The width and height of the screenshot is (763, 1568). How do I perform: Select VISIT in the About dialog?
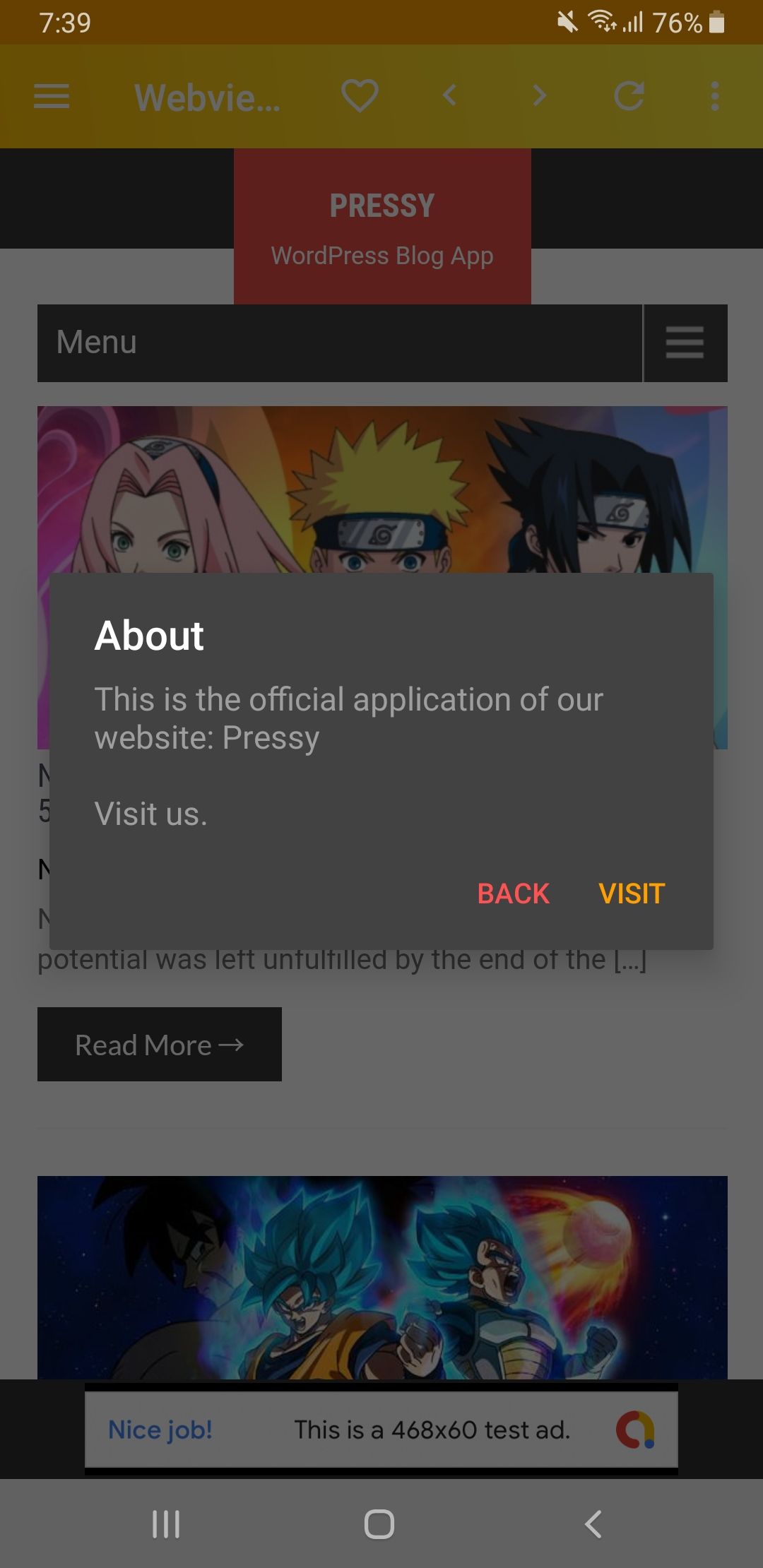[x=632, y=893]
